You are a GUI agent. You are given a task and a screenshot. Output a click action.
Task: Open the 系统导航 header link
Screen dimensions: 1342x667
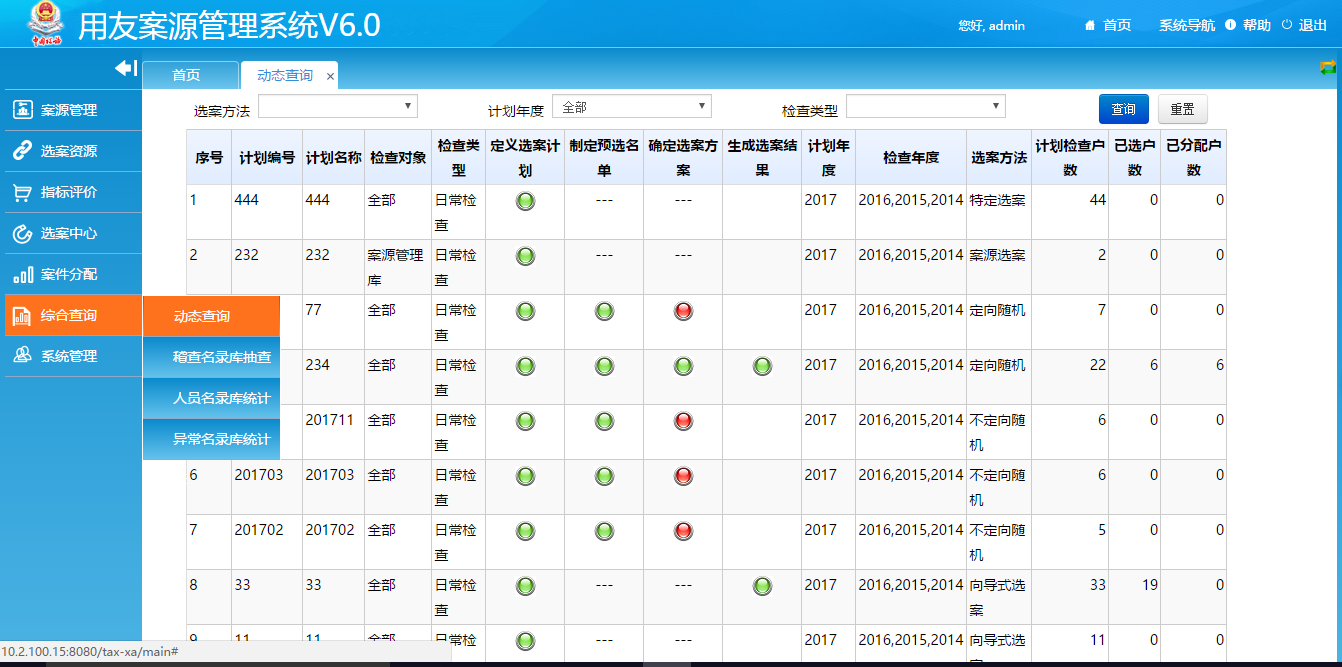tap(1187, 25)
